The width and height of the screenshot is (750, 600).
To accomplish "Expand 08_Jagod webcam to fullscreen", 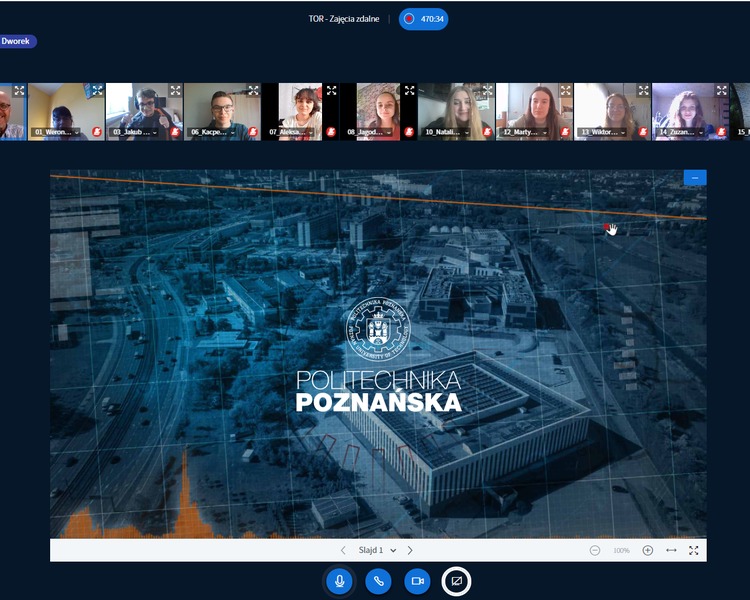I will coord(409,90).
